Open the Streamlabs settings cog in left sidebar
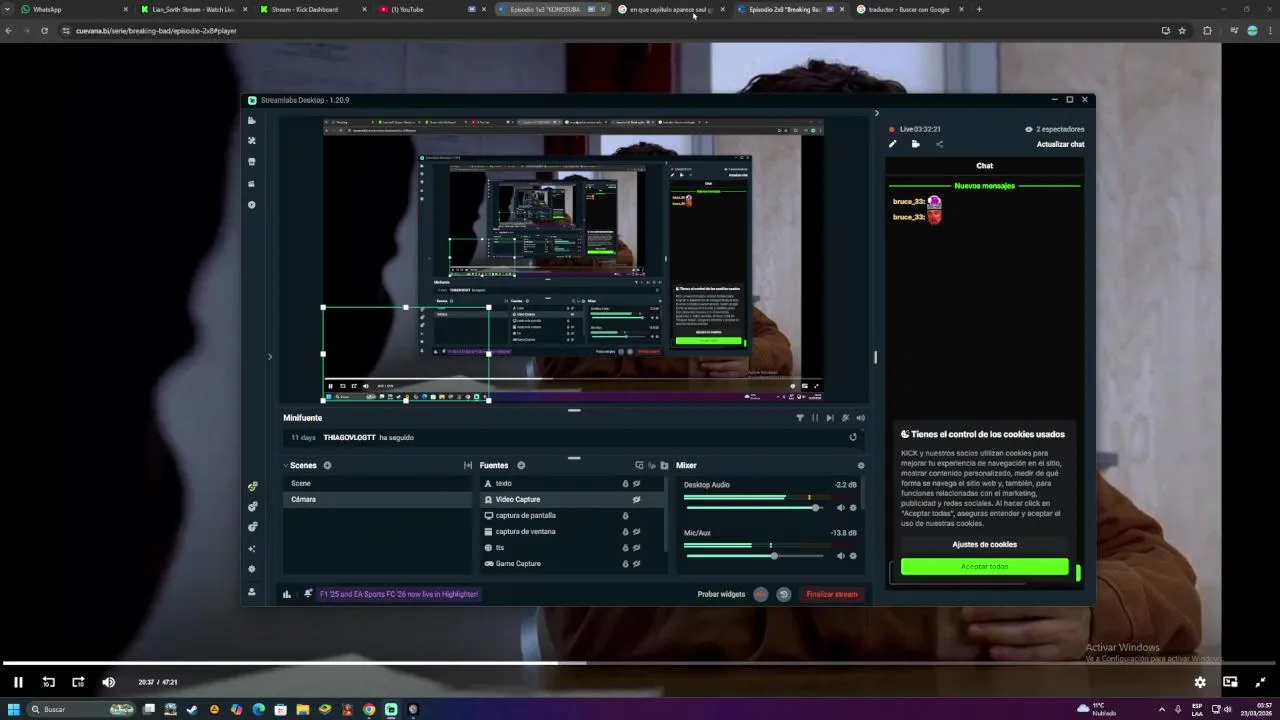 click(x=252, y=569)
